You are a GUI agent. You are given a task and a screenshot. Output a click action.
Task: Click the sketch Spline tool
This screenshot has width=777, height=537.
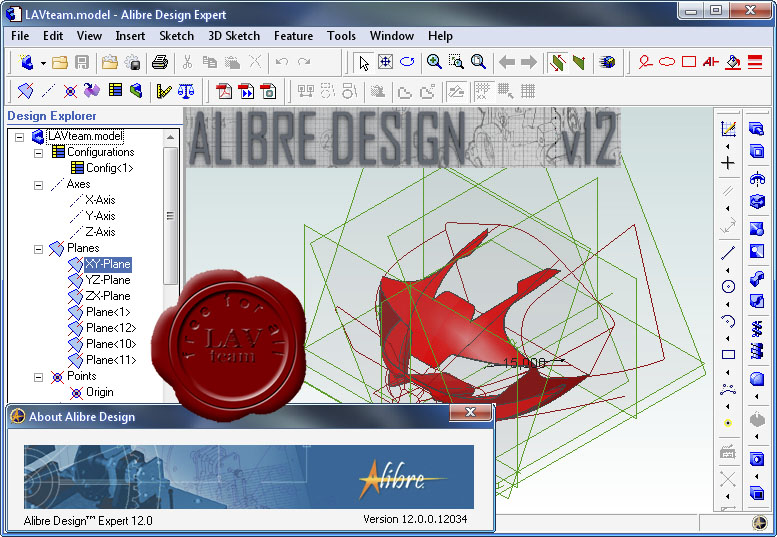click(x=728, y=389)
